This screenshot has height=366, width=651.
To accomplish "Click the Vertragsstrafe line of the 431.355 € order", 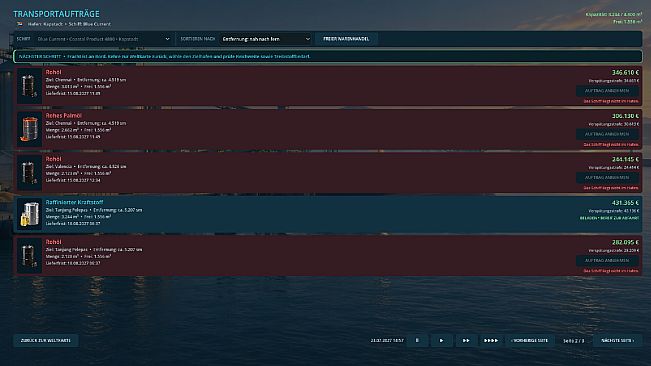I will (614, 211).
